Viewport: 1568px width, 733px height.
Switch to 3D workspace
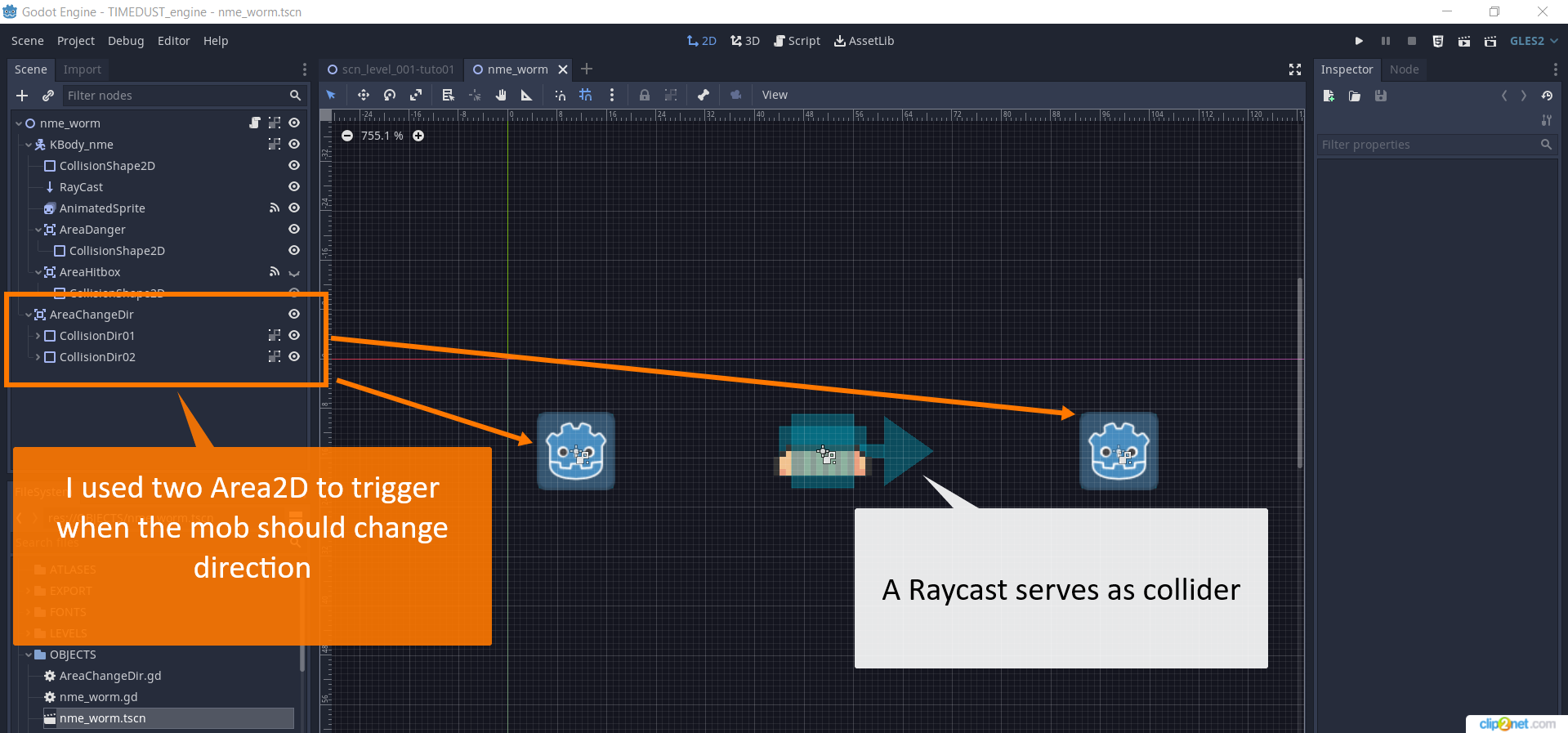(745, 41)
